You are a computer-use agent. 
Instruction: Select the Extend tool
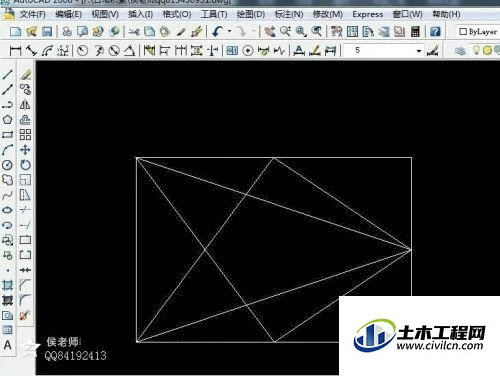point(25,225)
